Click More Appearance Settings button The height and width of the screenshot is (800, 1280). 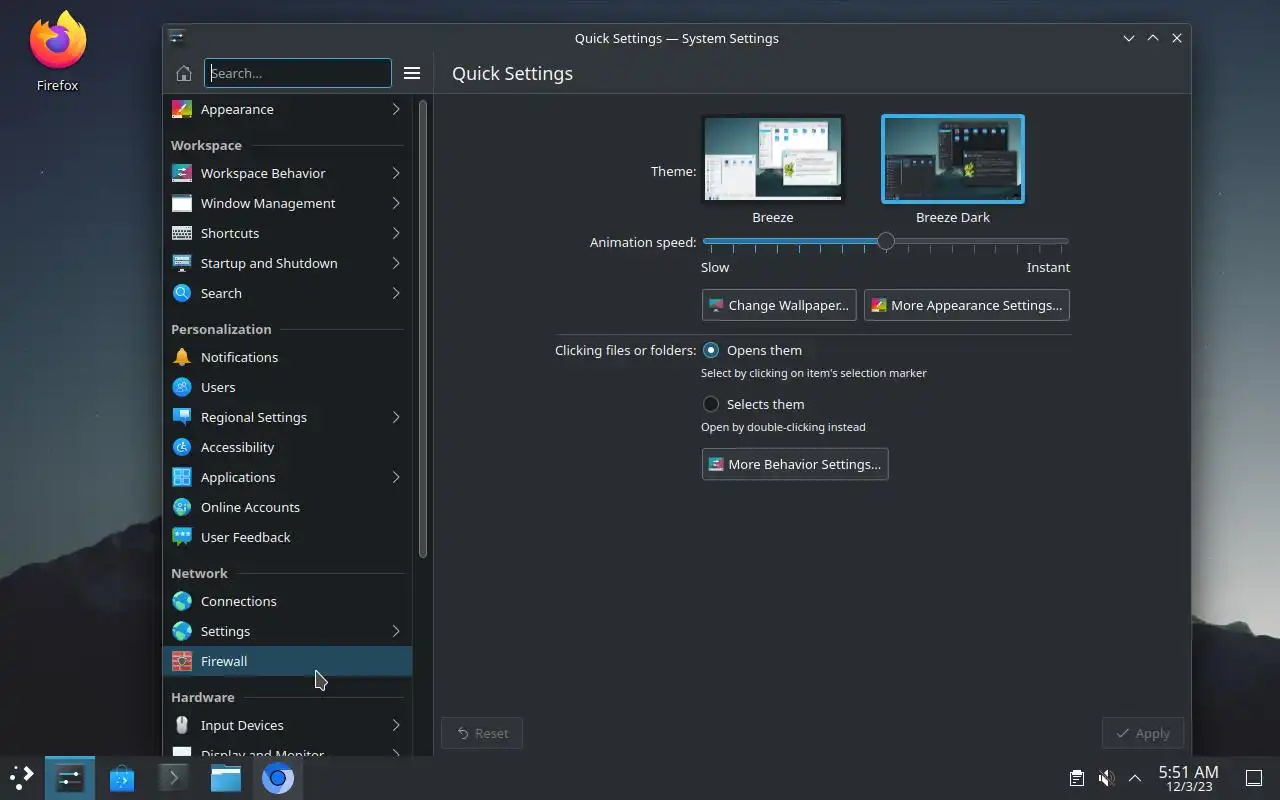967,305
